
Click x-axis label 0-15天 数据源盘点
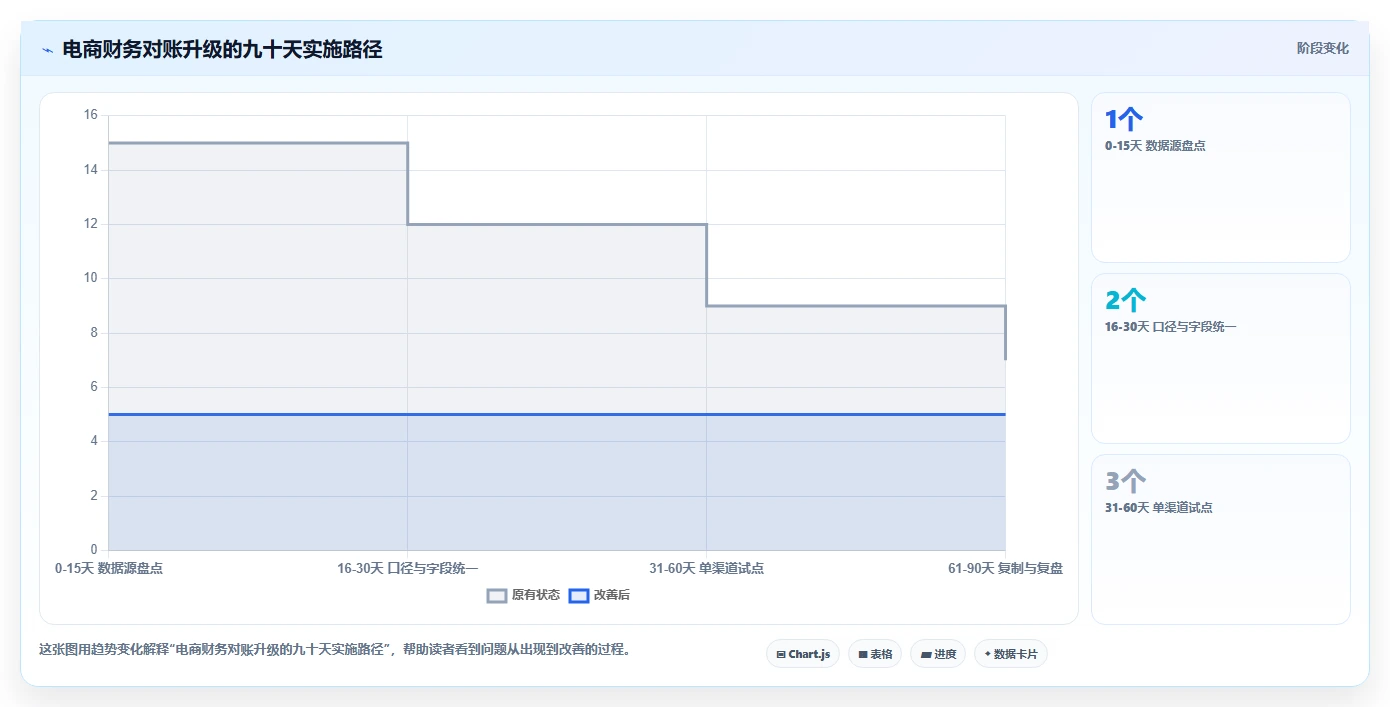click(x=109, y=568)
